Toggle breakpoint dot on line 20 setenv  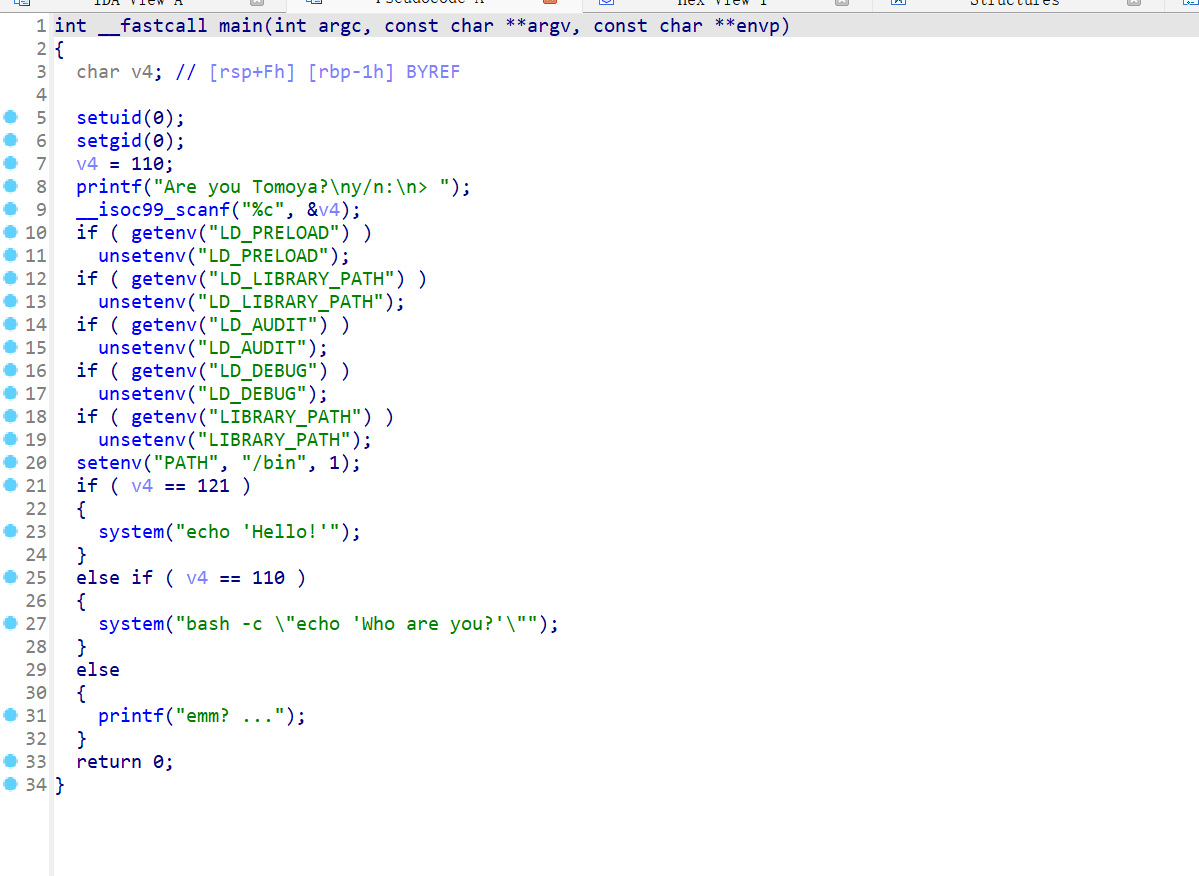coord(11,463)
